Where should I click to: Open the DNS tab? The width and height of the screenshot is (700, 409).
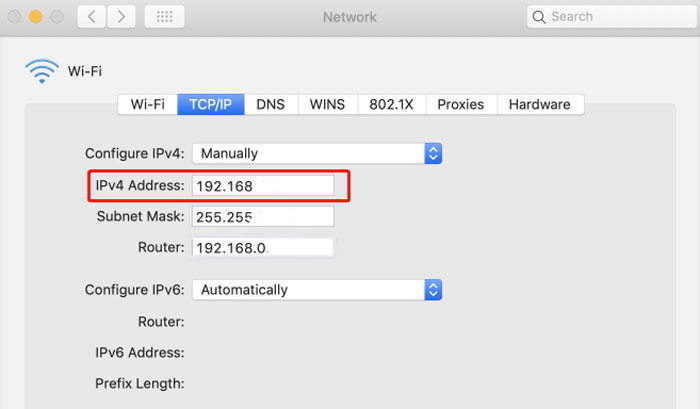pyautogui.click(x=270, y=104)
